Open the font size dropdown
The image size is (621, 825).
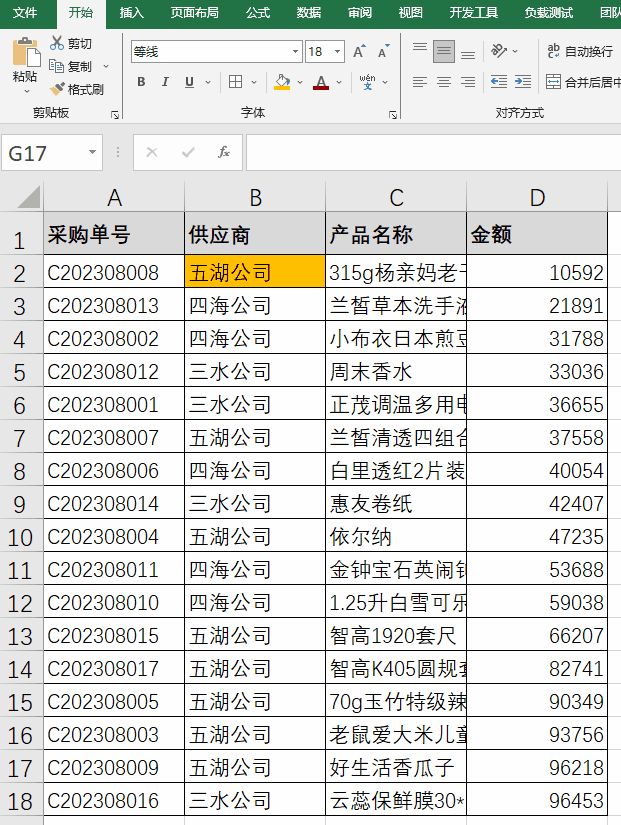pos(337,52)
